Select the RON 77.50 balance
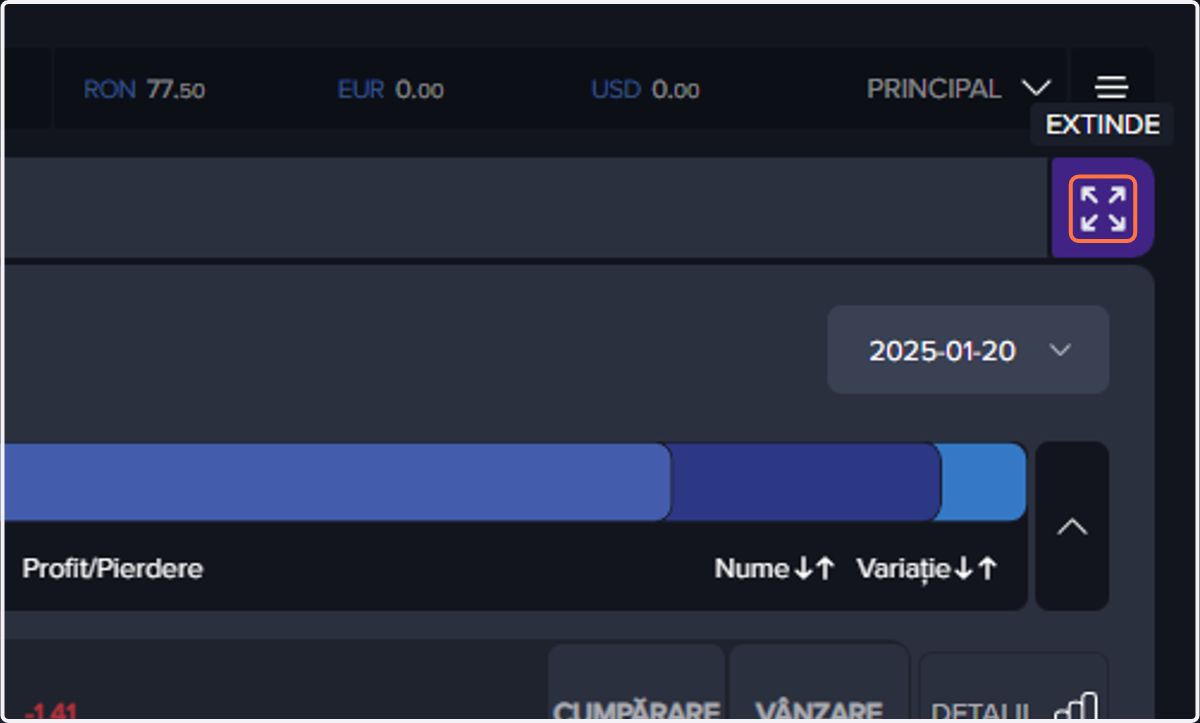This screenshot has height=723, width=1200. (144, 90)
